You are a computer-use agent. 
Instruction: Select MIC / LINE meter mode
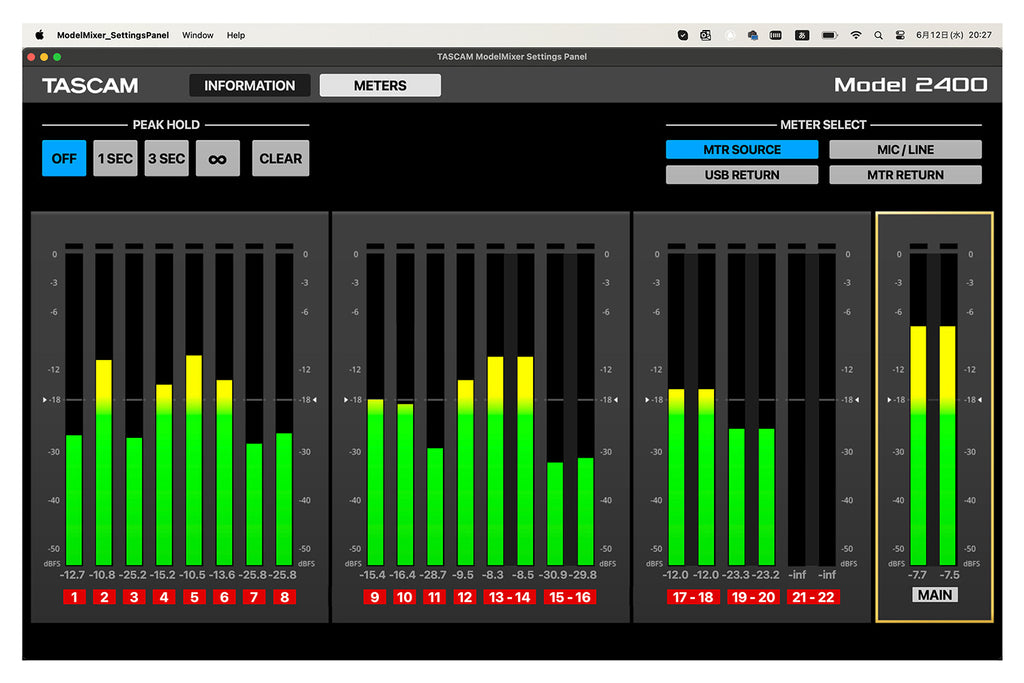pos(905,150)
